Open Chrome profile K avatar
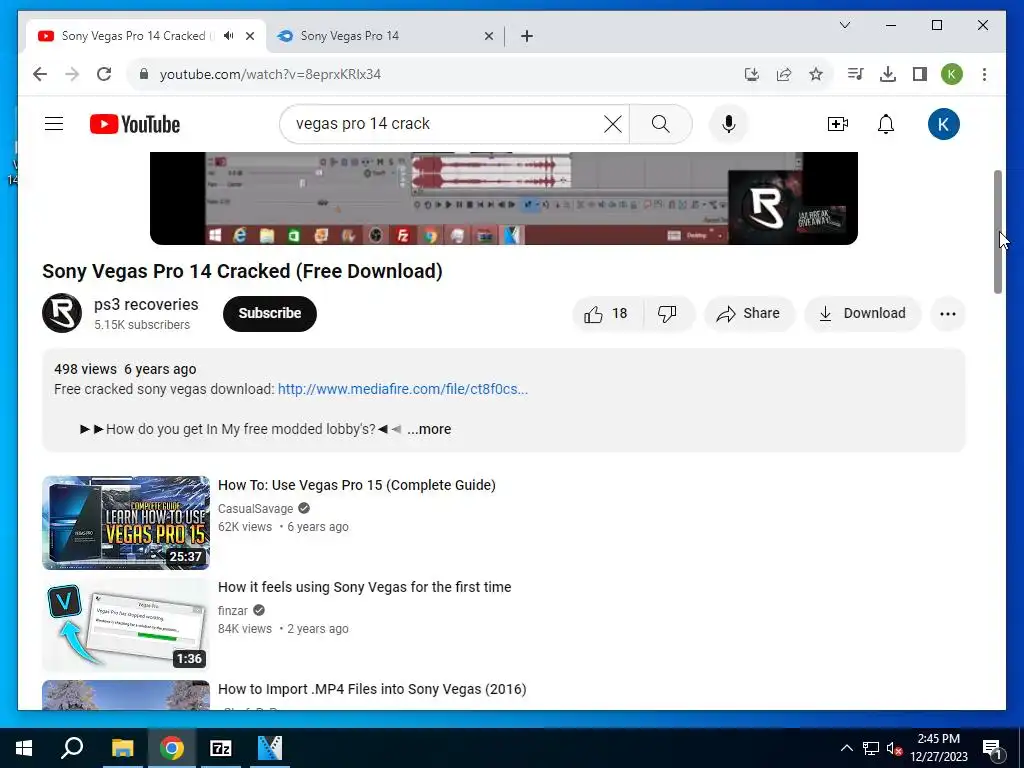1024x768 pixels. 952,74
